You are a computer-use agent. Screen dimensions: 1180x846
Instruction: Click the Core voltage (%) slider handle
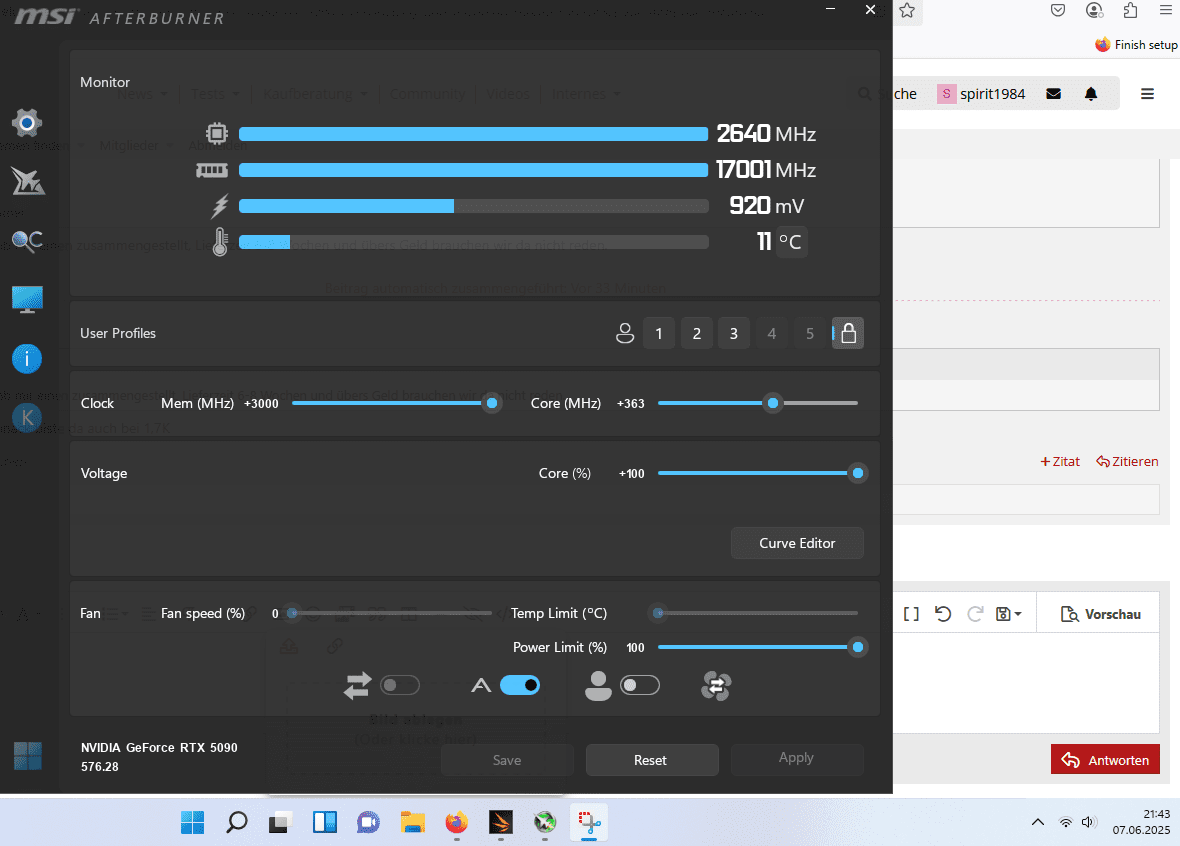[857, 473]
